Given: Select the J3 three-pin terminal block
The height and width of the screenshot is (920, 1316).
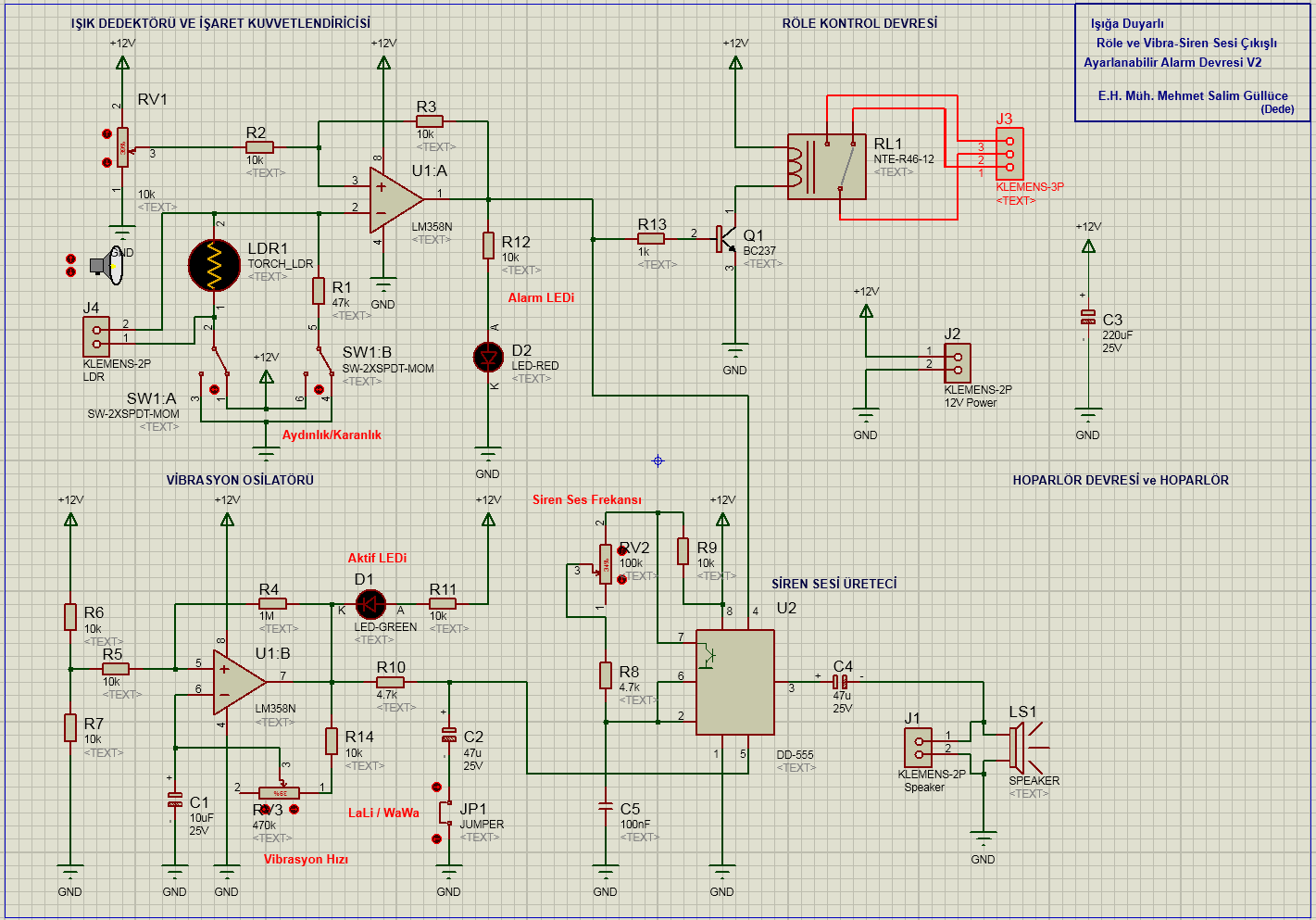Looking at the screenshot, I should point(1009,154).
